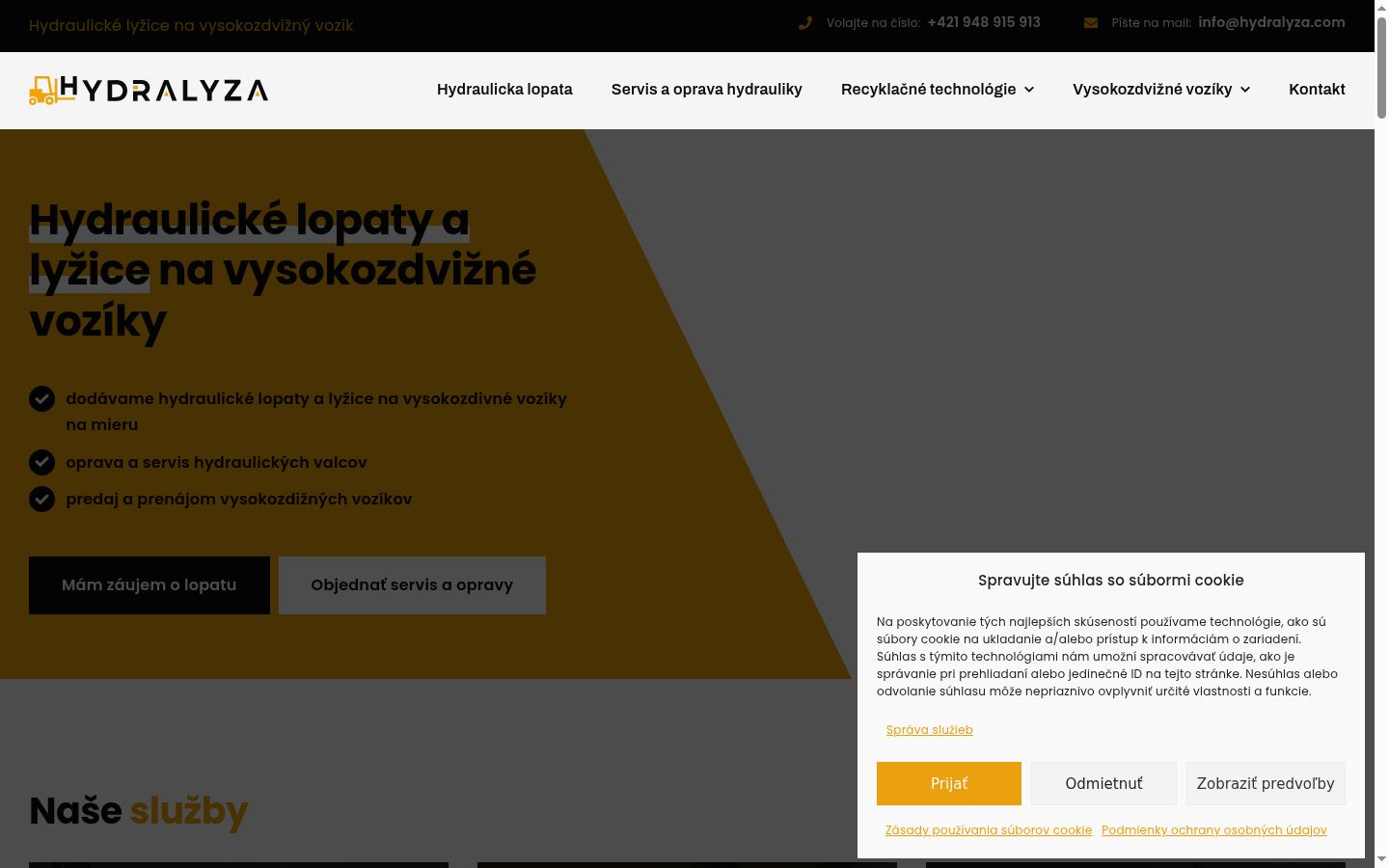Expand Recyklačné technológie chevron
This screenshot has width=1389, height=868.
(1029, 90)
